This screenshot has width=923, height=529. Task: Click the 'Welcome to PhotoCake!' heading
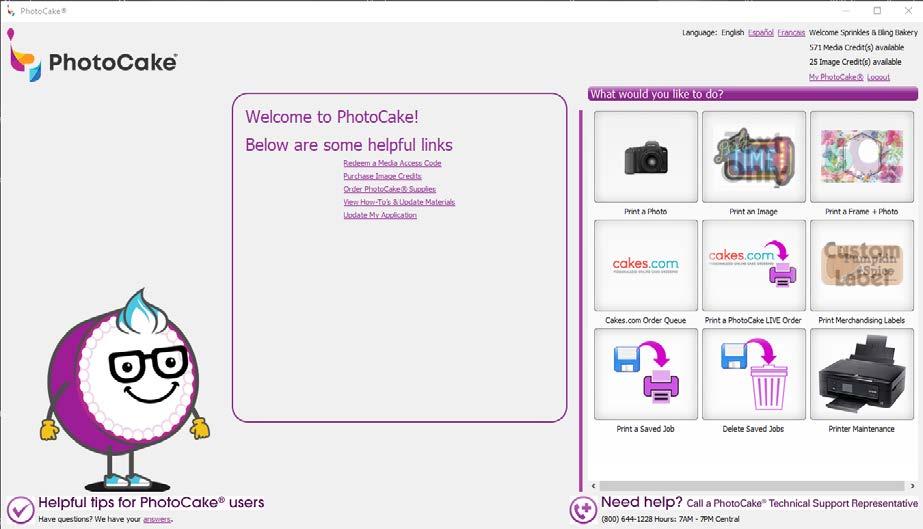click(x=332, y=117)
